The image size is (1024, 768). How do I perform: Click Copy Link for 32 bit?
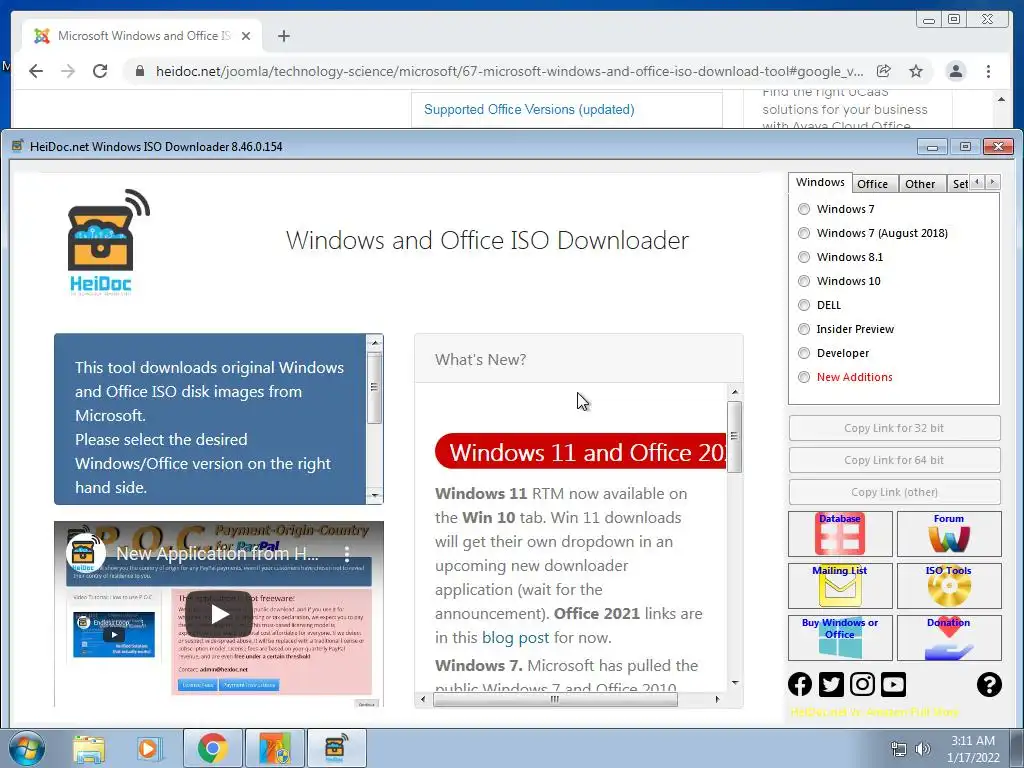click(894, 428)
